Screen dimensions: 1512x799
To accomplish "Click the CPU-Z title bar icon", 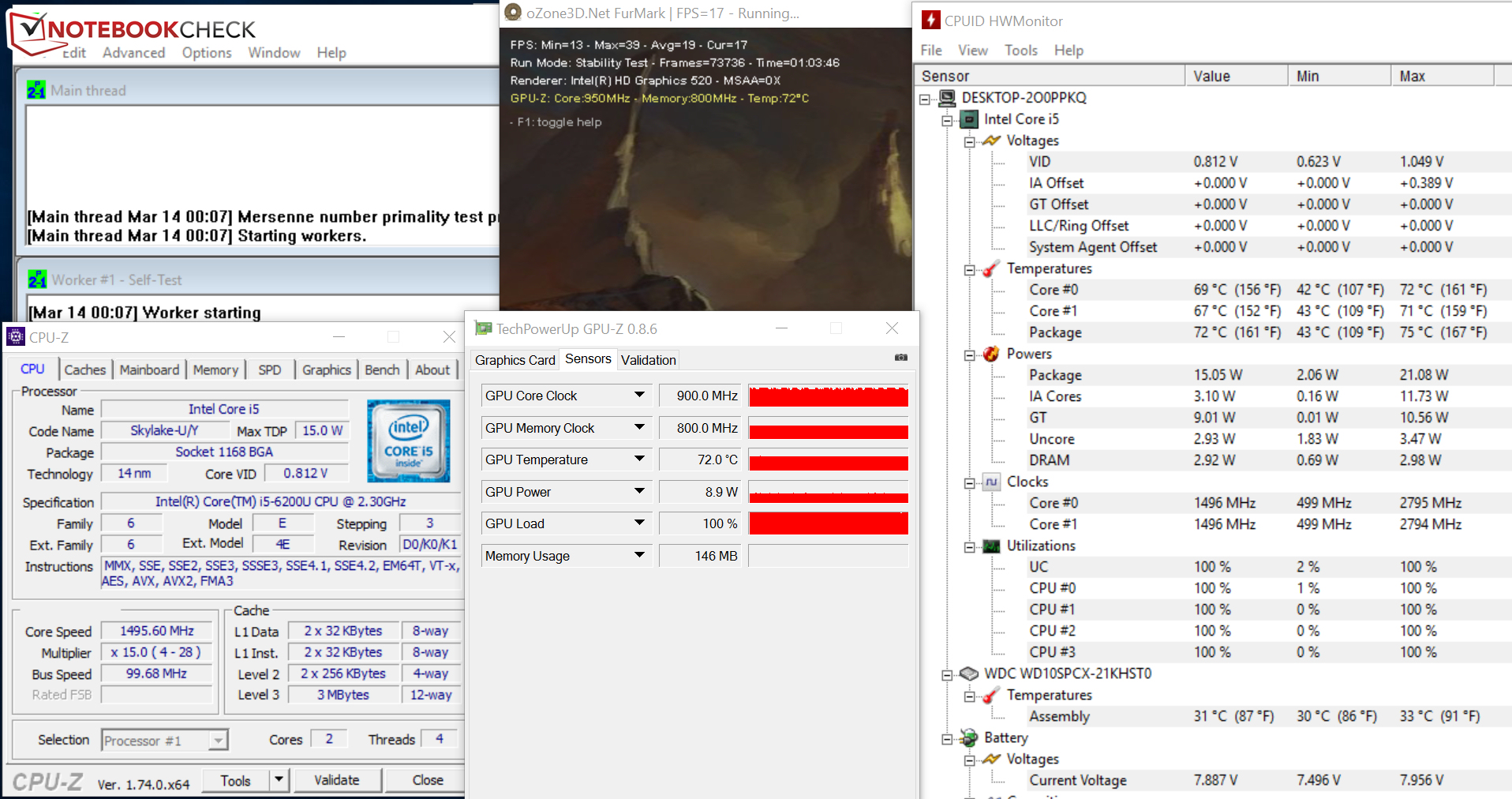I will (16, 337).
